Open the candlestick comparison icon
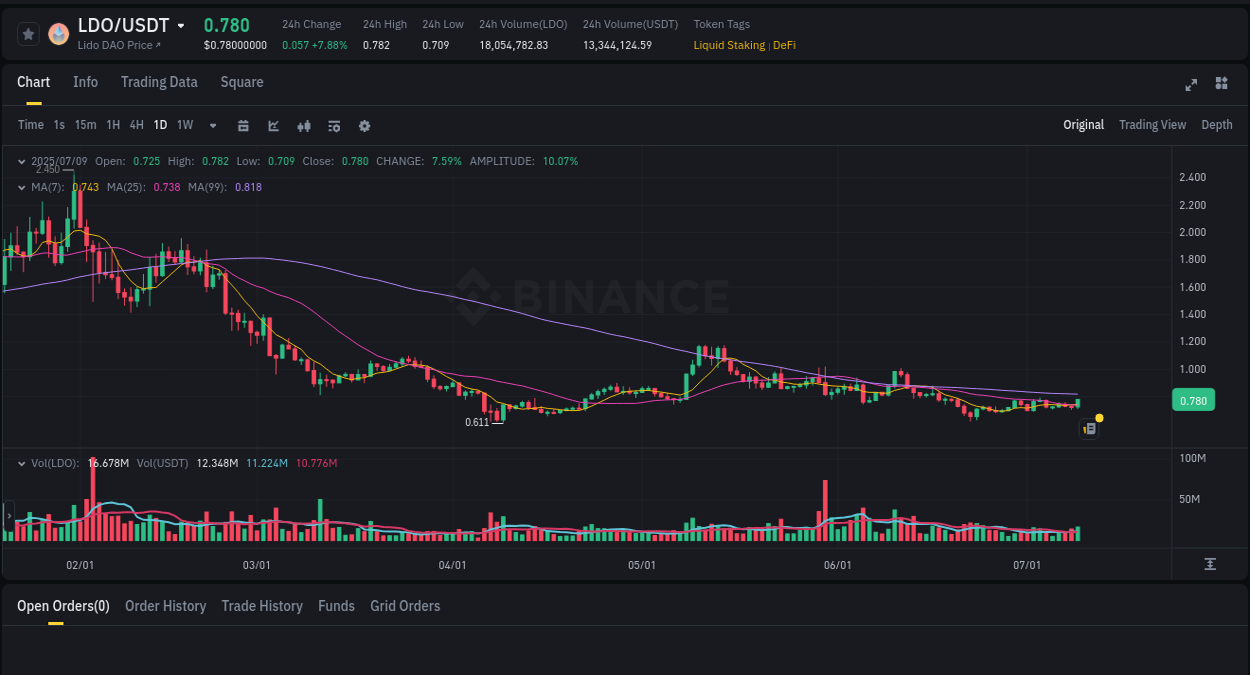This screenshot has height=675, width=1250. 303,125
